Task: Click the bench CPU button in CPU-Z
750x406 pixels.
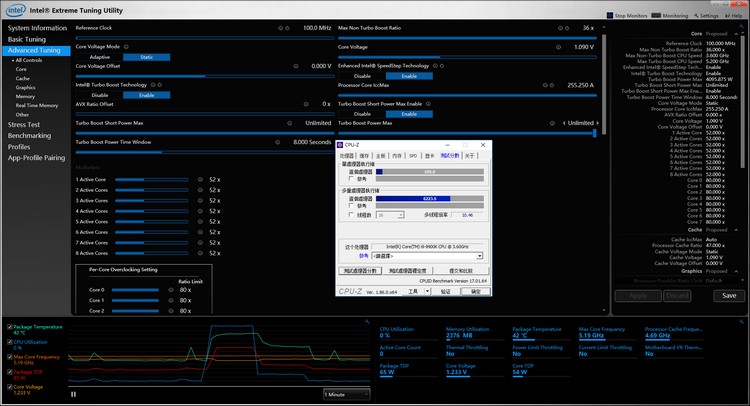Action: click(360, 271)
